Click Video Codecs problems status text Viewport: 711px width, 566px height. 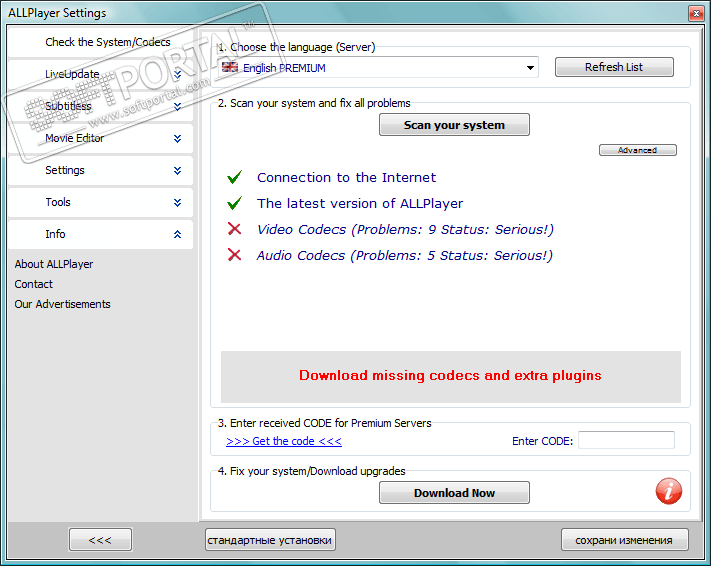click(x=405, y=229)
